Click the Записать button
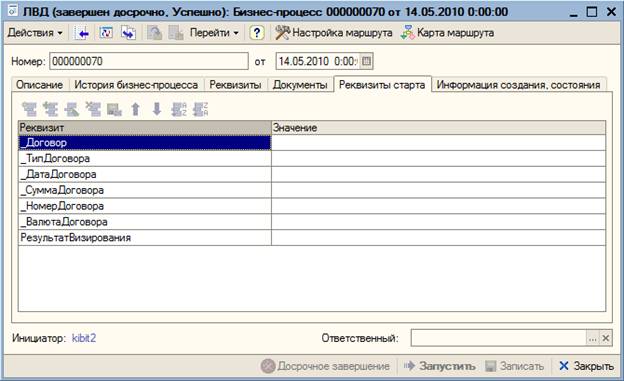Viewport: 624px width, 381px height. click(x=515, y=366)
